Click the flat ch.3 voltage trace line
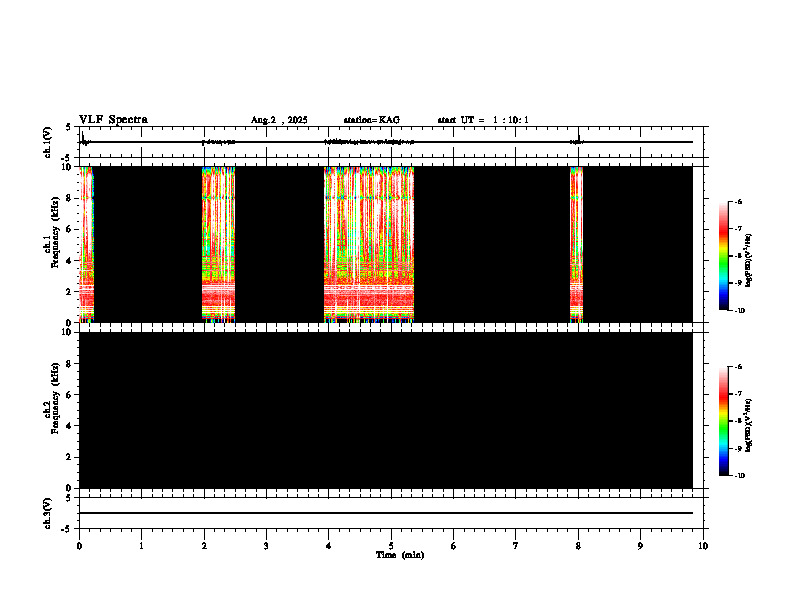 [x=386, y=513]
